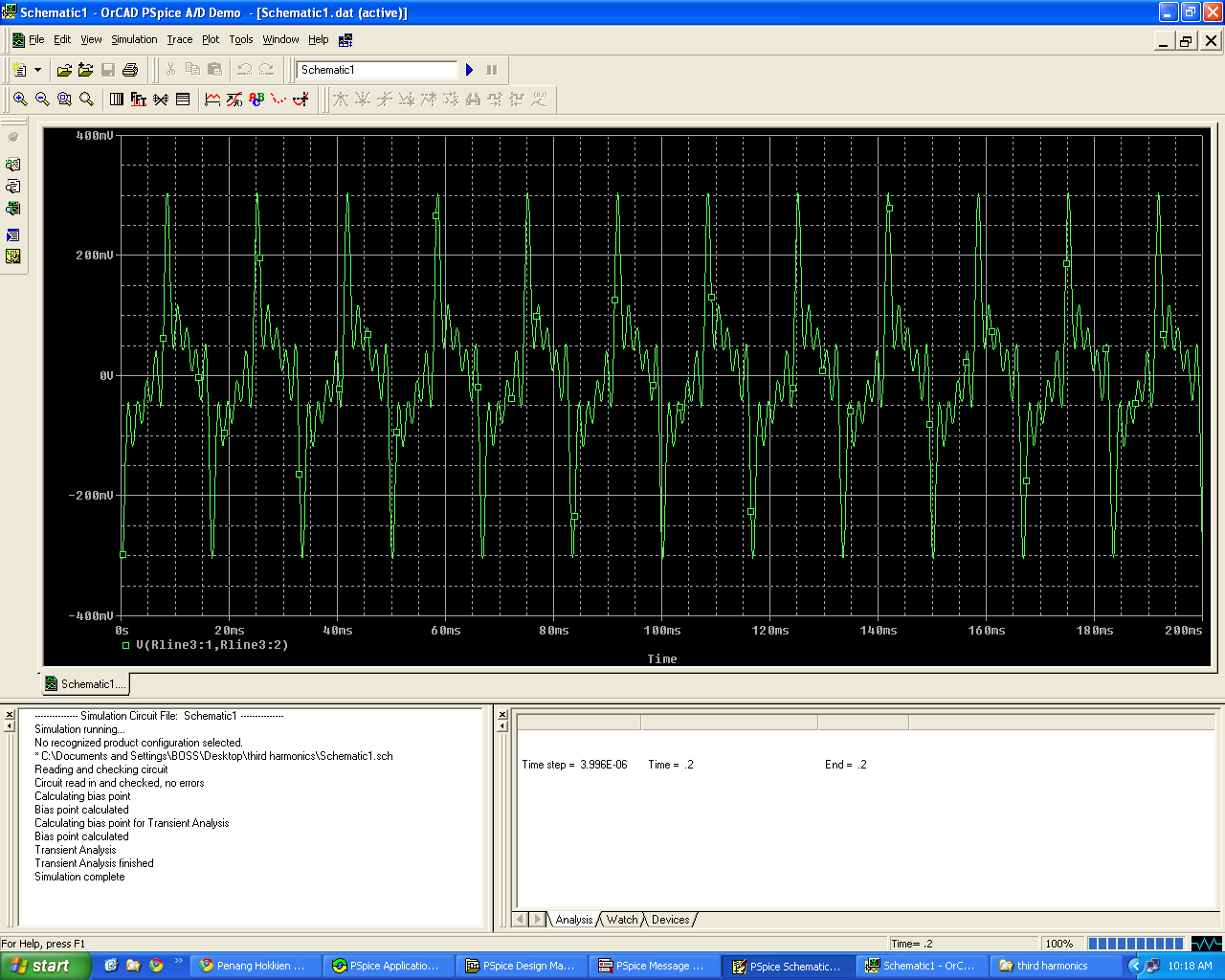
Task: Toggle the Mark Data Points icon
Action: coord(278,99)
